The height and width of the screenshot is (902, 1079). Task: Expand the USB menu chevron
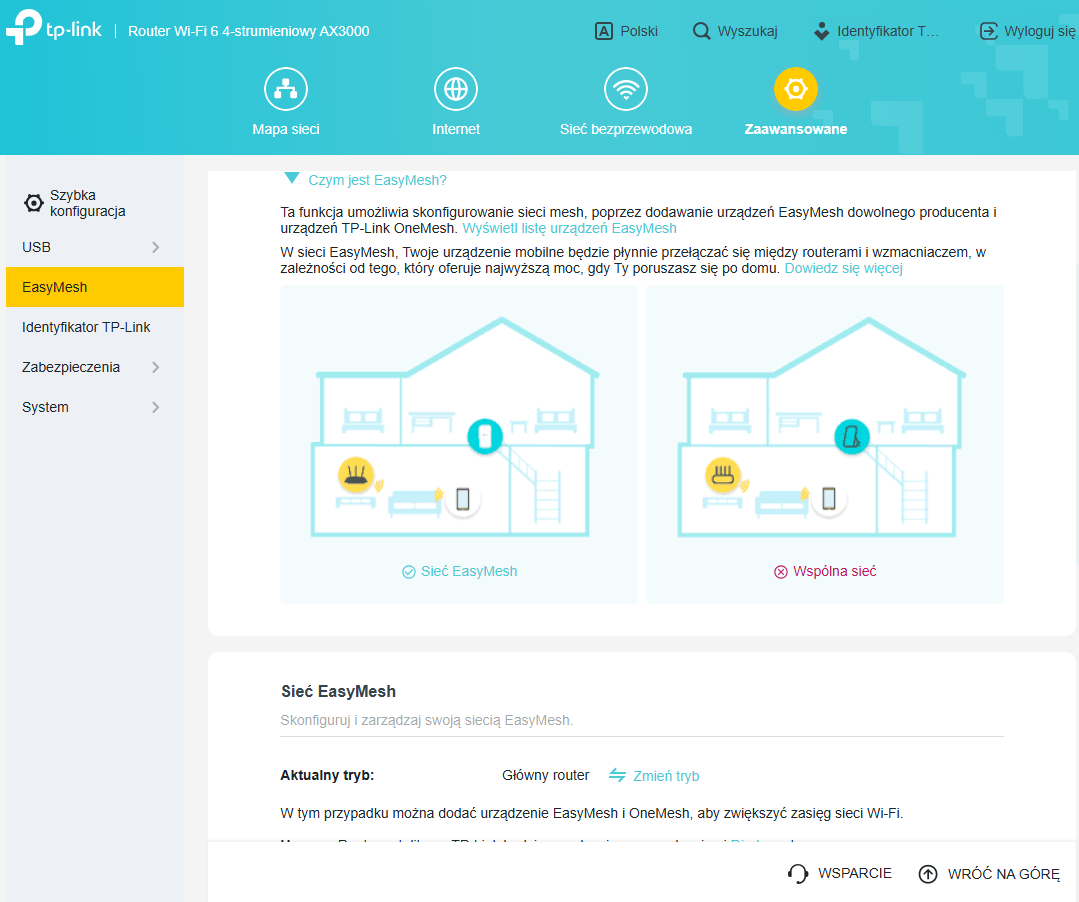click(x=156, y=247)
